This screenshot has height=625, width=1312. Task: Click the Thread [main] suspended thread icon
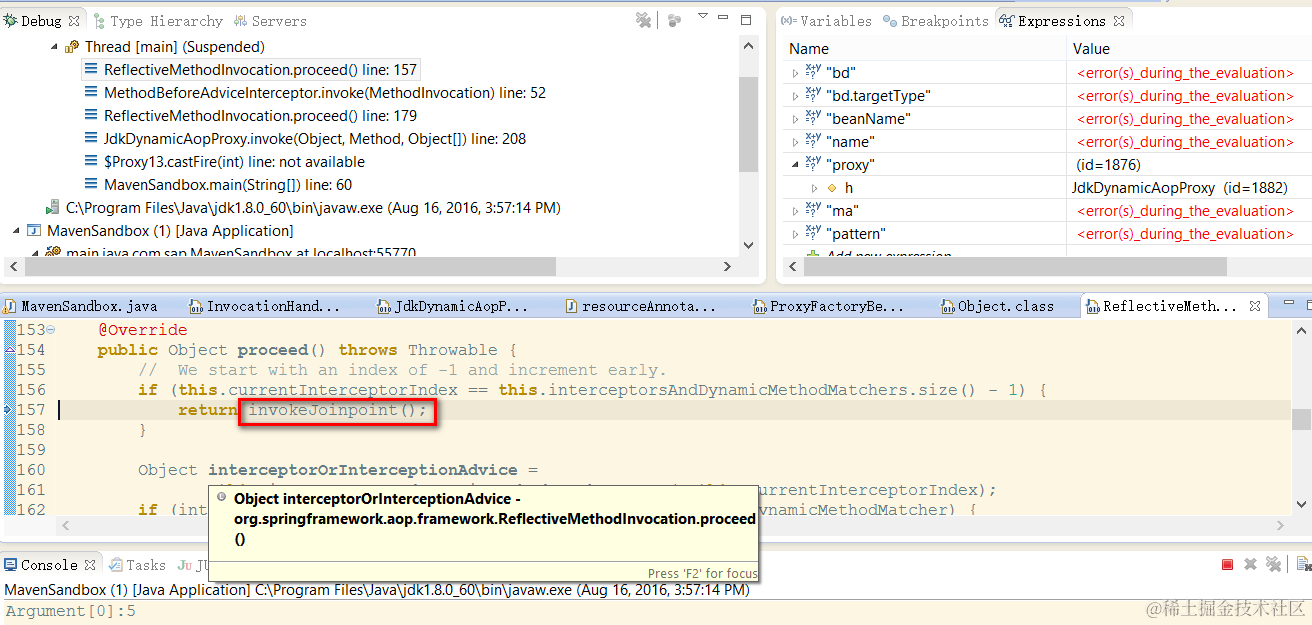(72, 47)
